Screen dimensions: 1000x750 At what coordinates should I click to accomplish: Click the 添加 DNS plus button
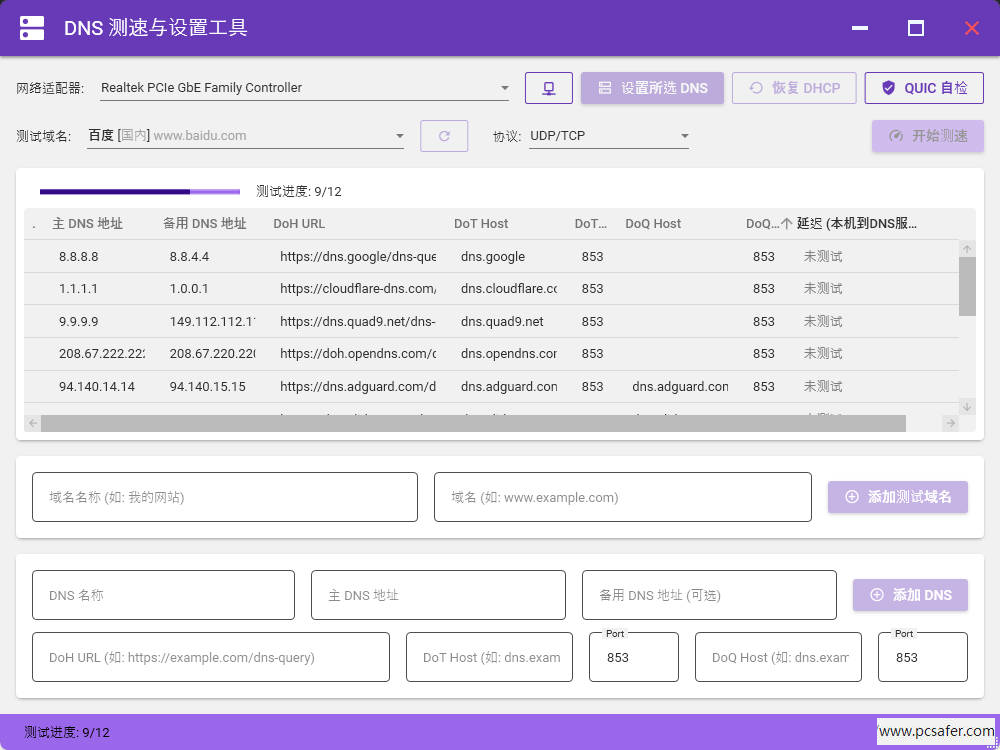[910, 595]
